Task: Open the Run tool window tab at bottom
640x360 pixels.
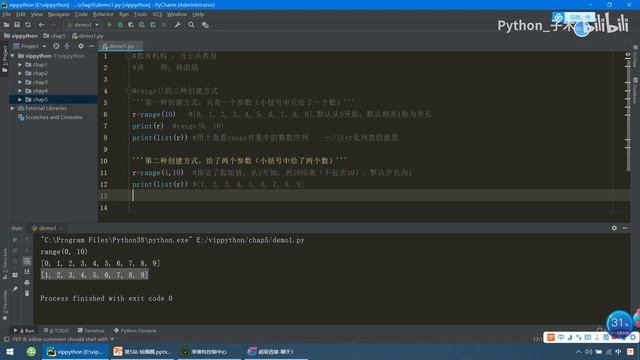Action: point(24,331)
